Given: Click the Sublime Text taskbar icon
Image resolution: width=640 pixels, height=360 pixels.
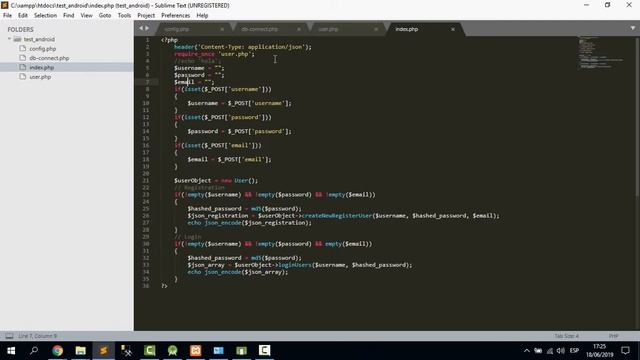Looking at the screenshot, I should click(103, 351).
